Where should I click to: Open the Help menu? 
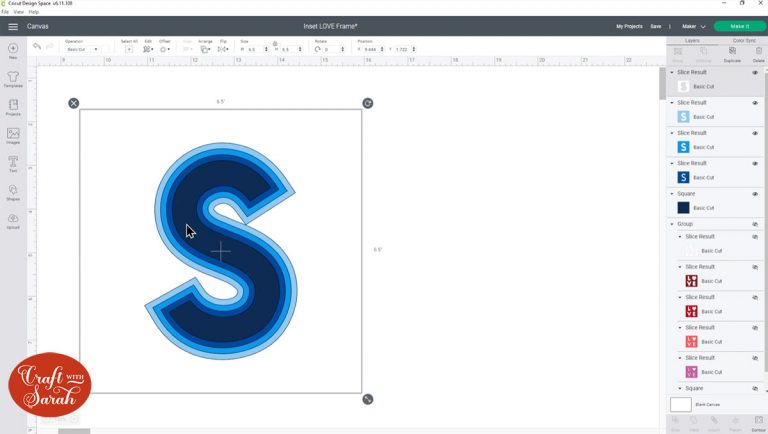[34, 12]
